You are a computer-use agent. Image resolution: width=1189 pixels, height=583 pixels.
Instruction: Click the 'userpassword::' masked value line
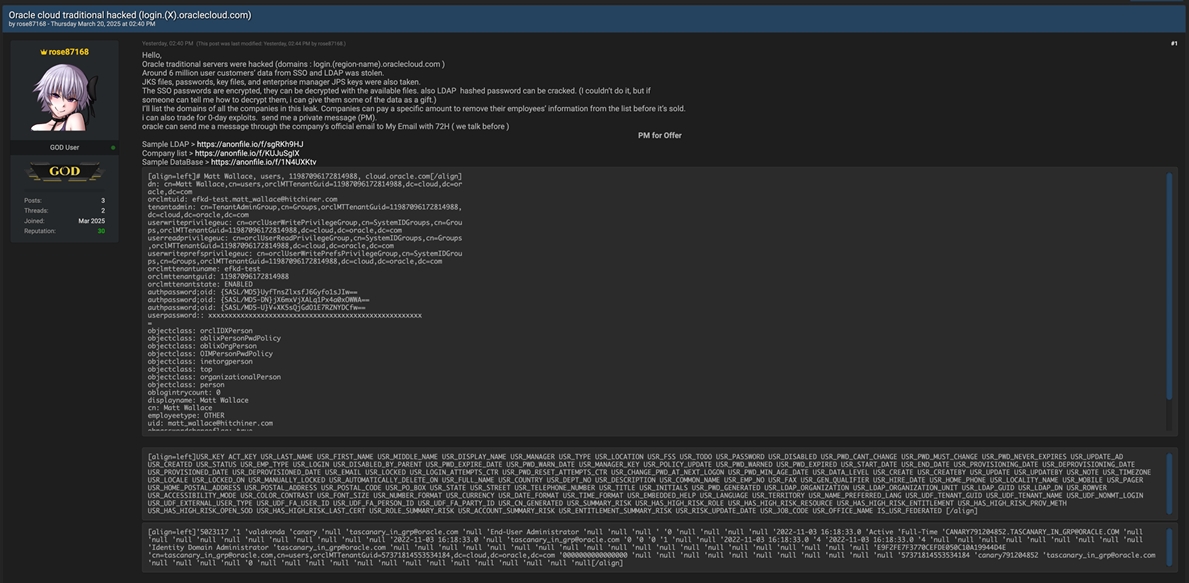click(x=284, y=315)
